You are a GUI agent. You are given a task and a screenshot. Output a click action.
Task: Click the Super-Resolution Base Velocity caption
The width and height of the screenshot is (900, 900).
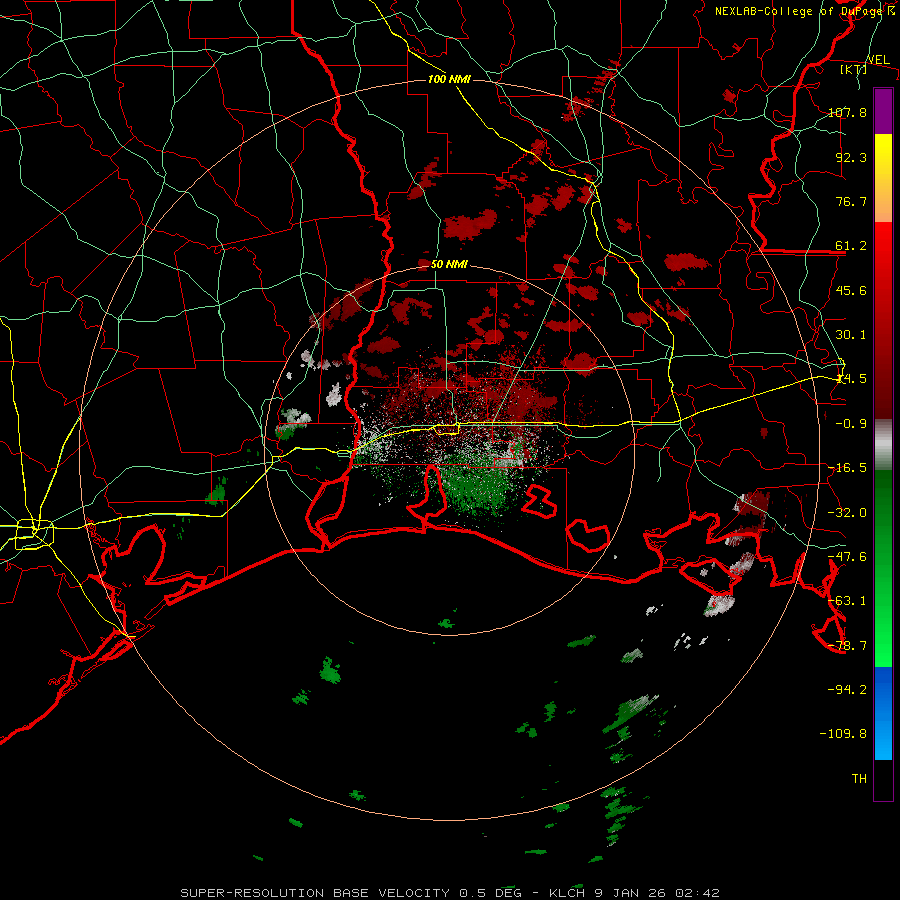(450, 893)
